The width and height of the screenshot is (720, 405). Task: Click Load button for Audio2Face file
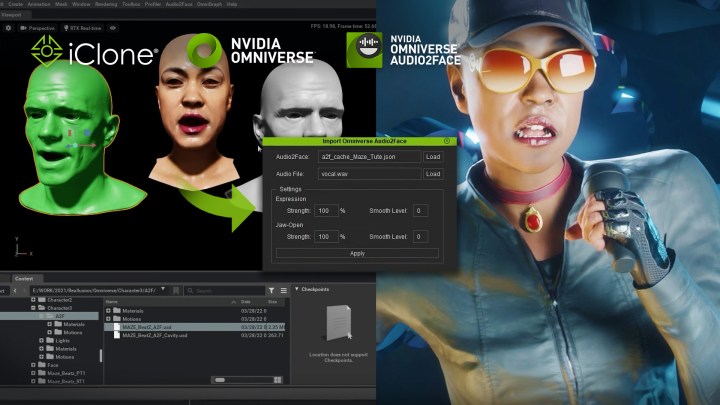[x=433, y=157]
